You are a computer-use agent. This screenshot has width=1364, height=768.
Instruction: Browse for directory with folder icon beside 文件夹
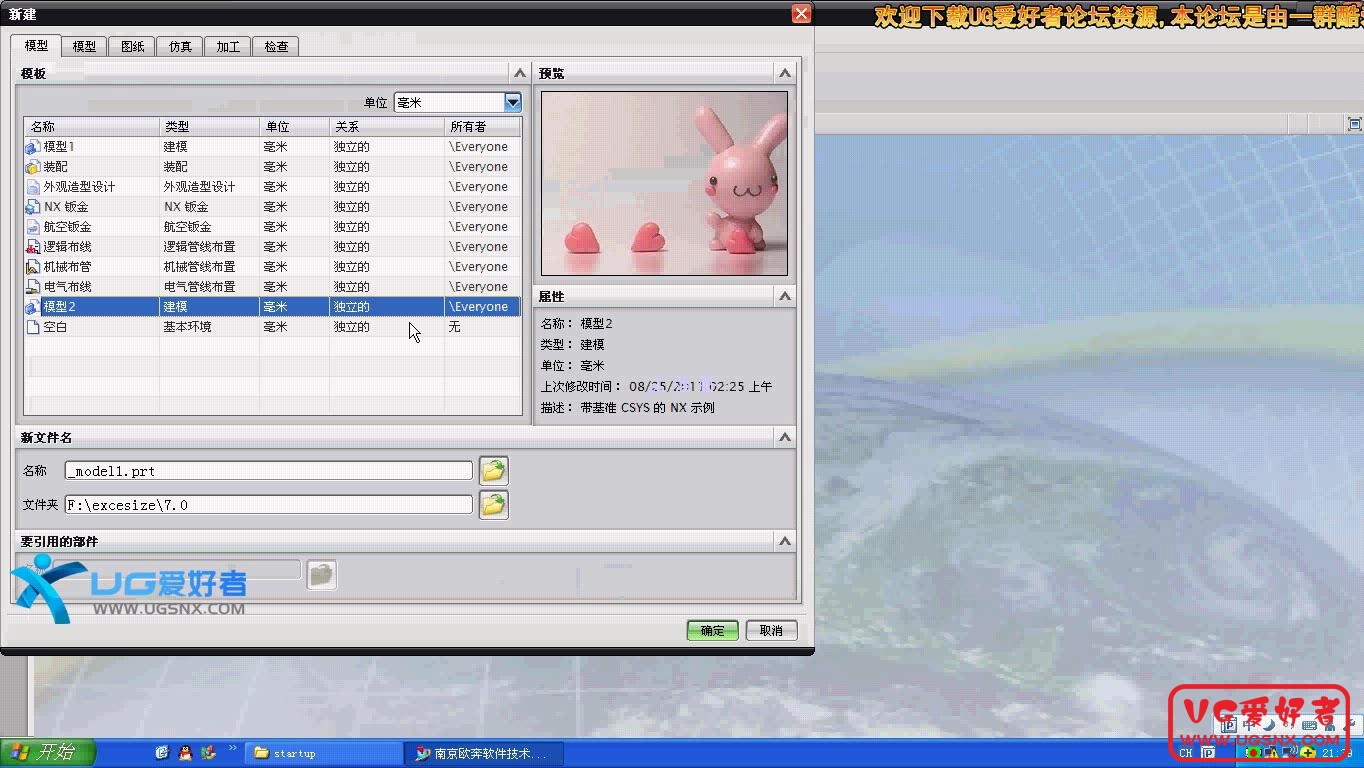(493, 505)
